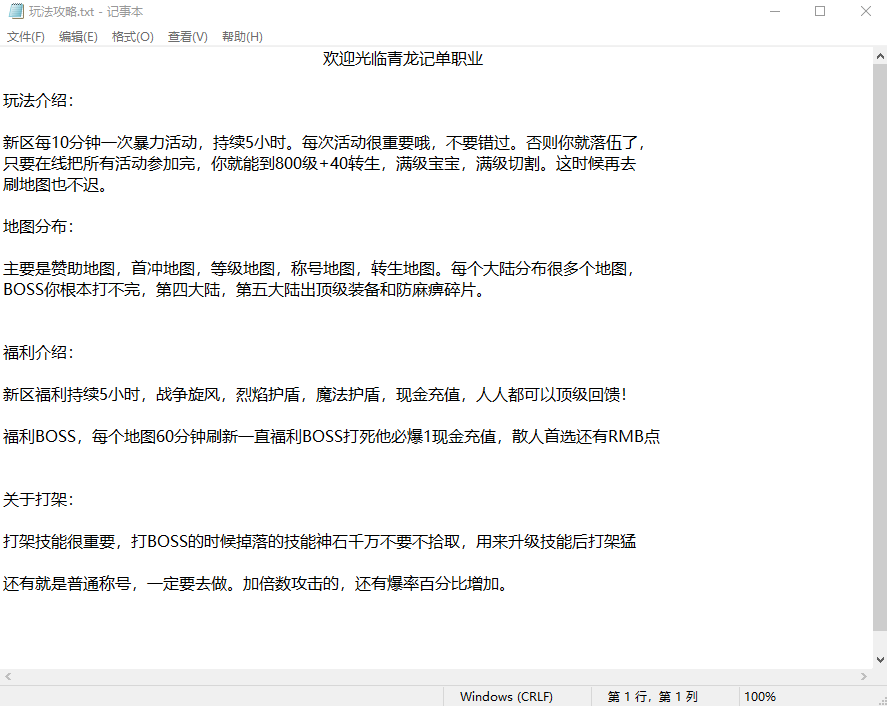Viewport: 887px width, 706px height.
Task: Click the left arrow of the horizontal scrollbar
Action: (x=8, y=679)
